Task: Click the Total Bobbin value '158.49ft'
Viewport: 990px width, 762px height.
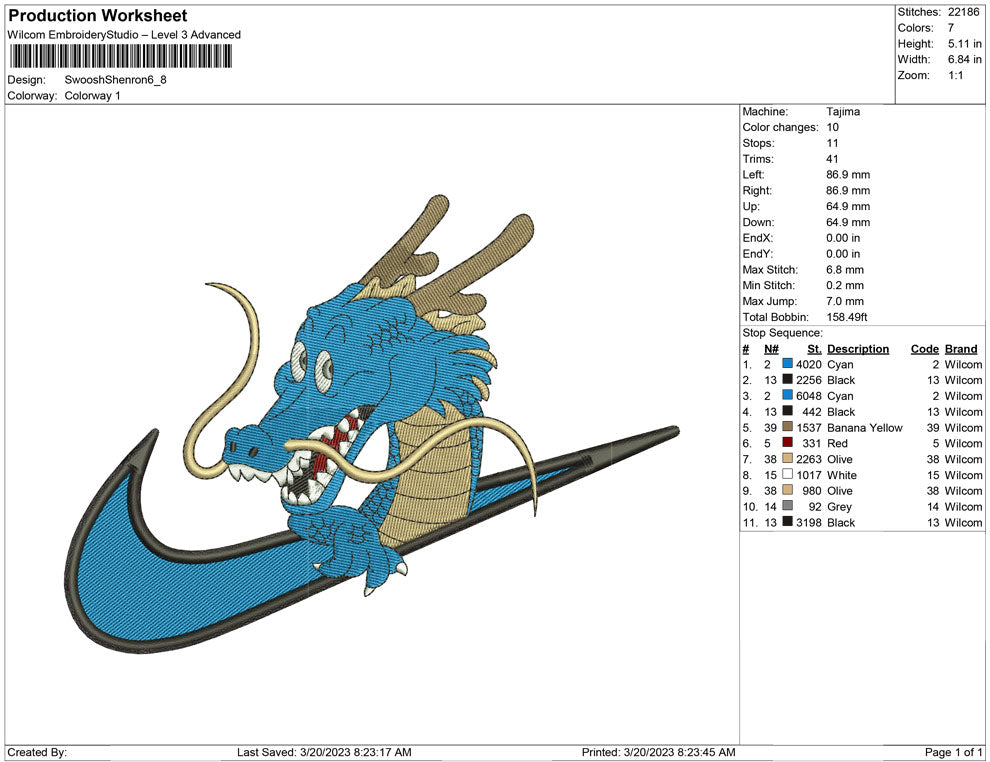Action: 847,317
